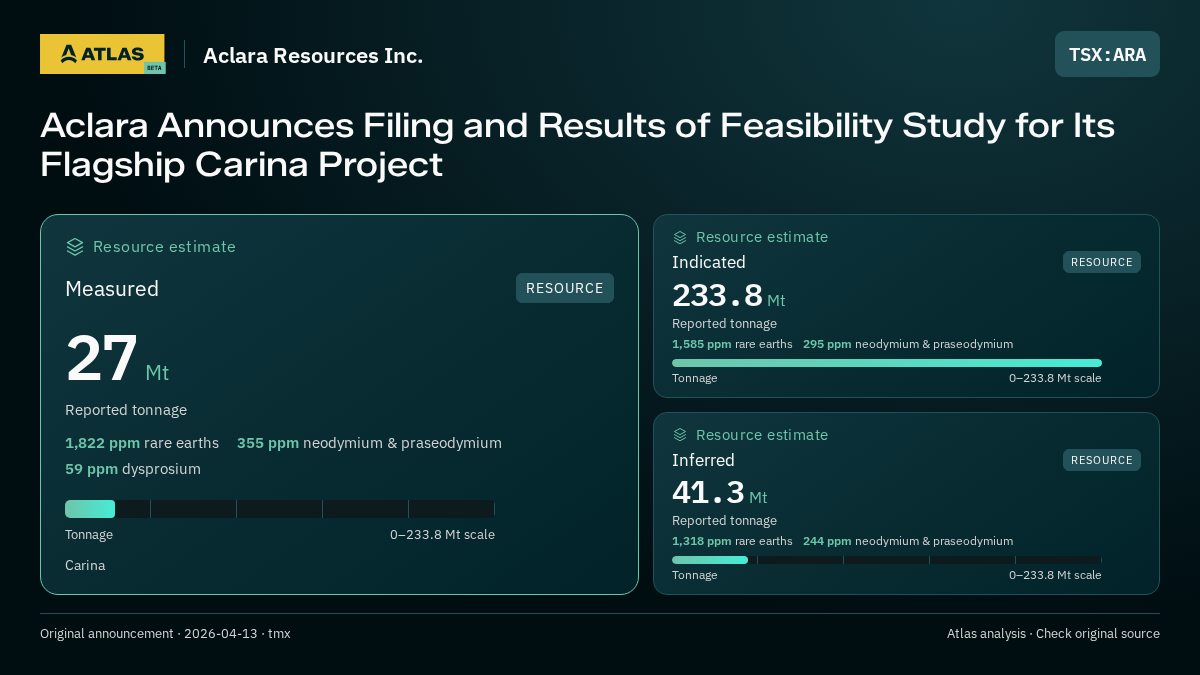
Task: Click the Inferred category heading
Action: coord(703,460)
